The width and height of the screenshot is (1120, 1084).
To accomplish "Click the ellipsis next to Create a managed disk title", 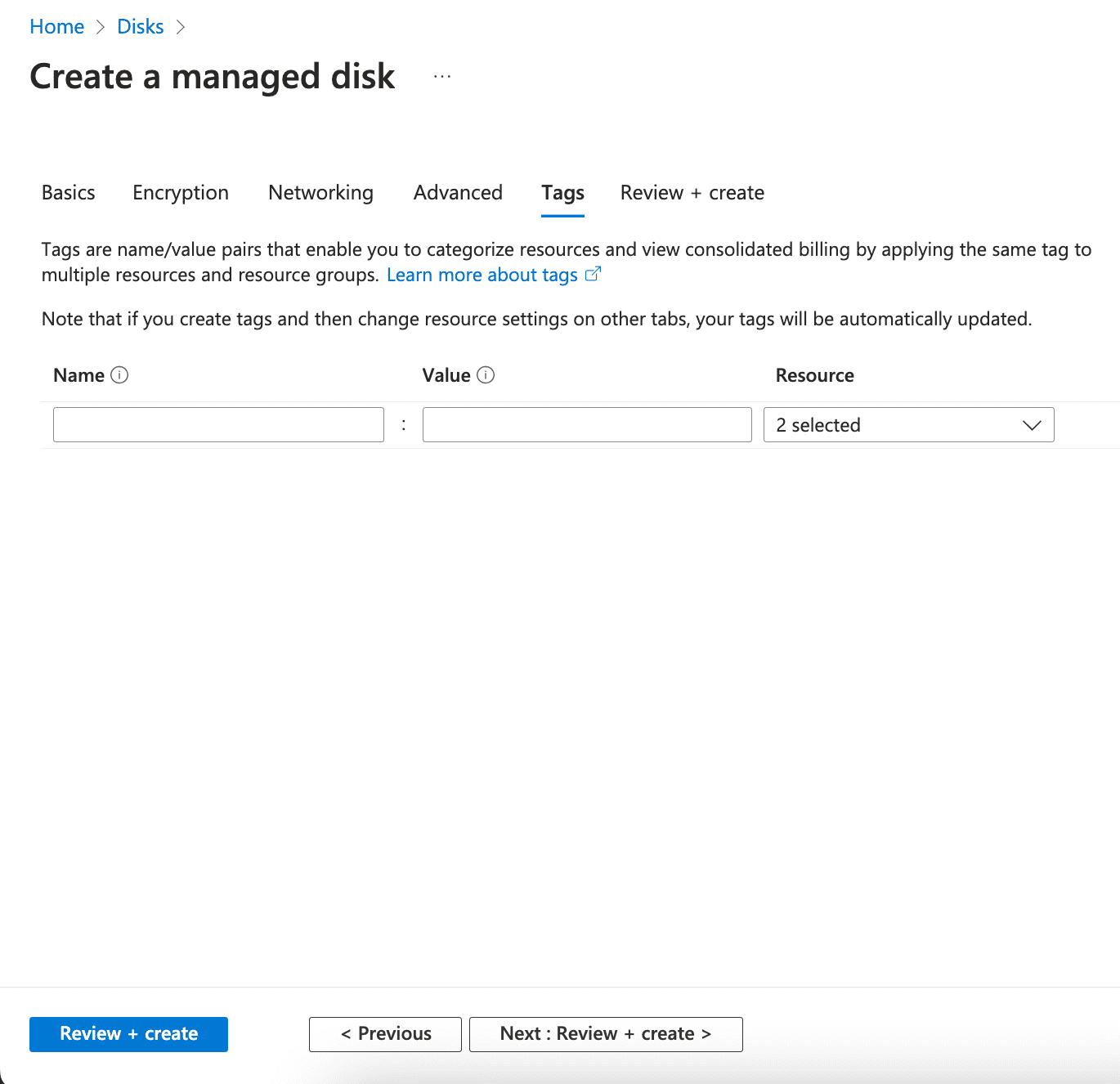I will (441, 75).
